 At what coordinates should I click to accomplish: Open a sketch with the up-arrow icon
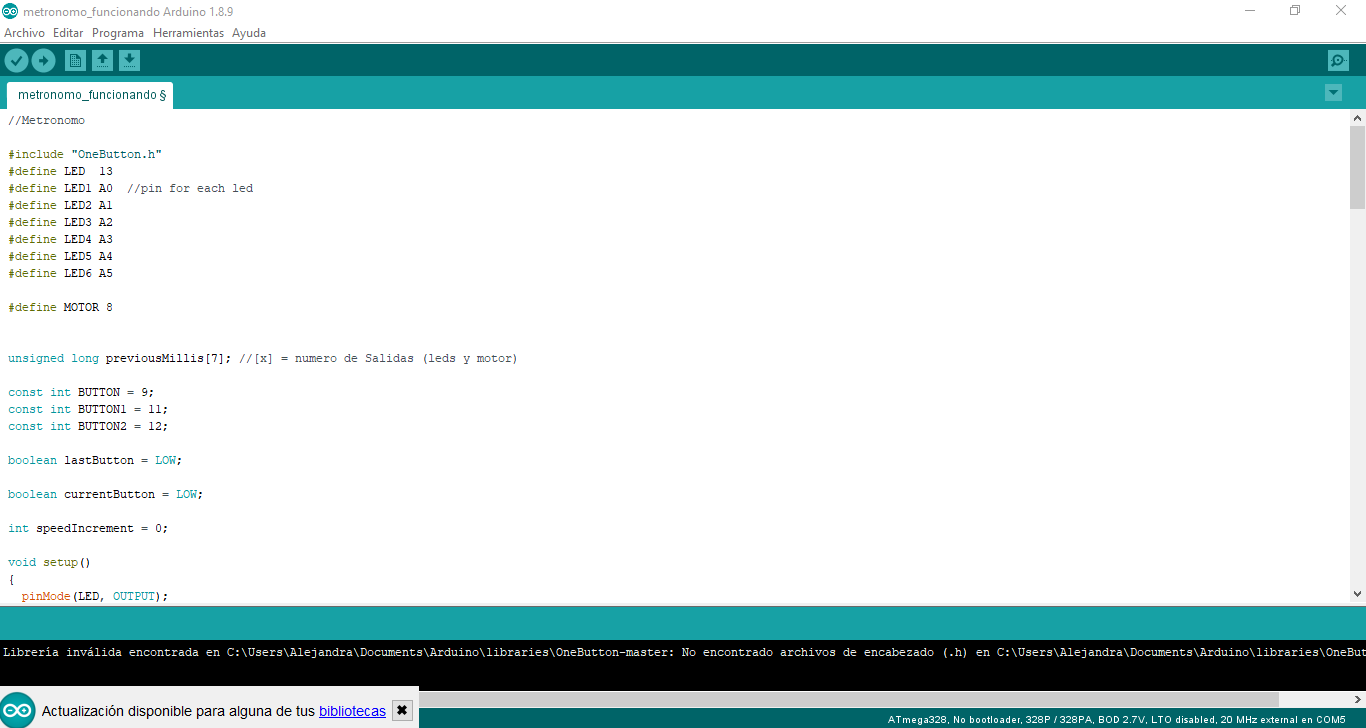click(102, 61)
